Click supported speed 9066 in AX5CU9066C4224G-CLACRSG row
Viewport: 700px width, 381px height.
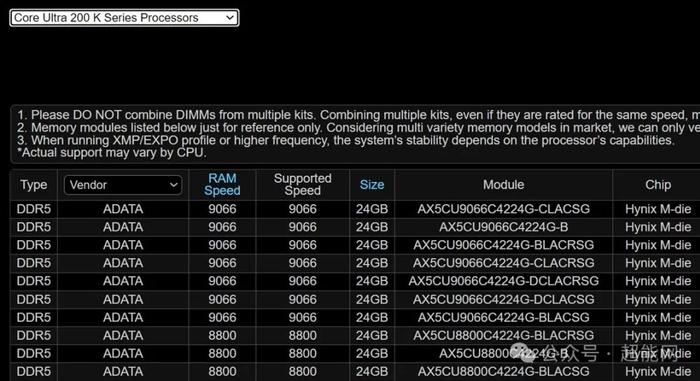303,263
